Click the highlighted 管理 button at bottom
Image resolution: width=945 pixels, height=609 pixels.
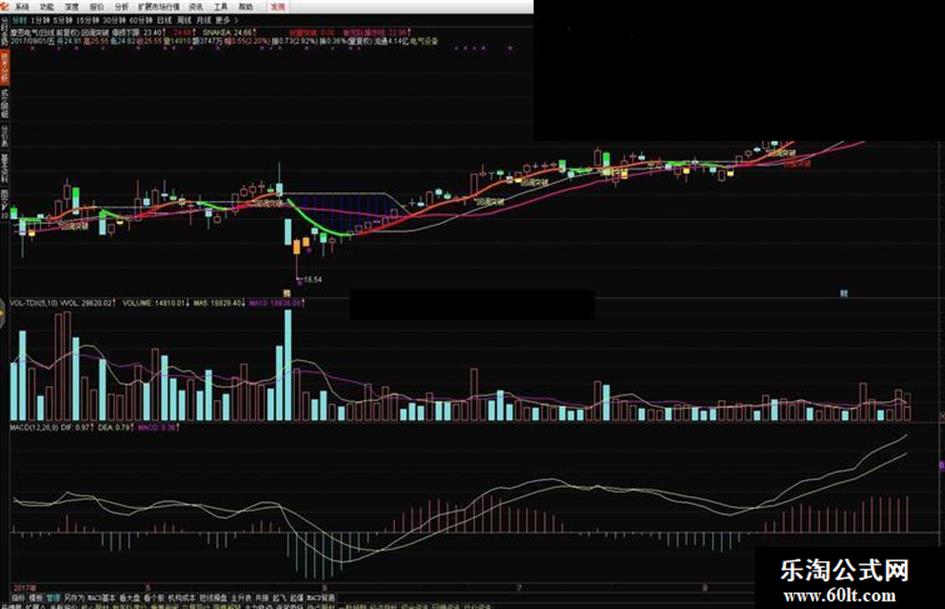[54, 598]
